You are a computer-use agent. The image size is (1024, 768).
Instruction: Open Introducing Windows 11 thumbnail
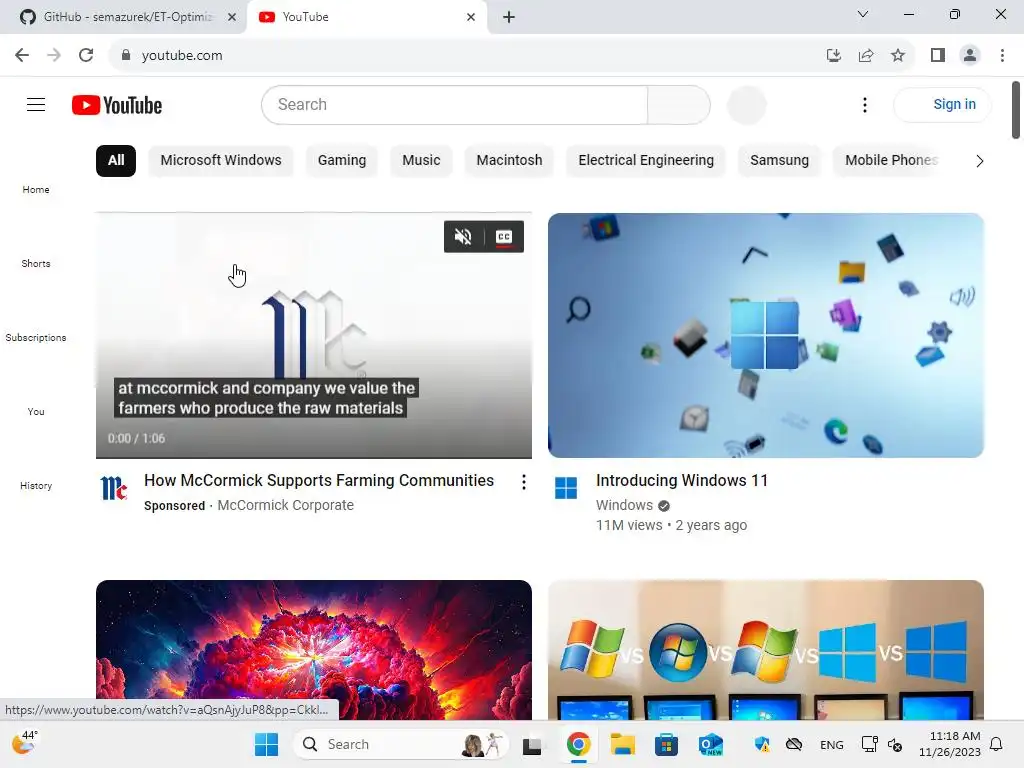coord(766,335)
